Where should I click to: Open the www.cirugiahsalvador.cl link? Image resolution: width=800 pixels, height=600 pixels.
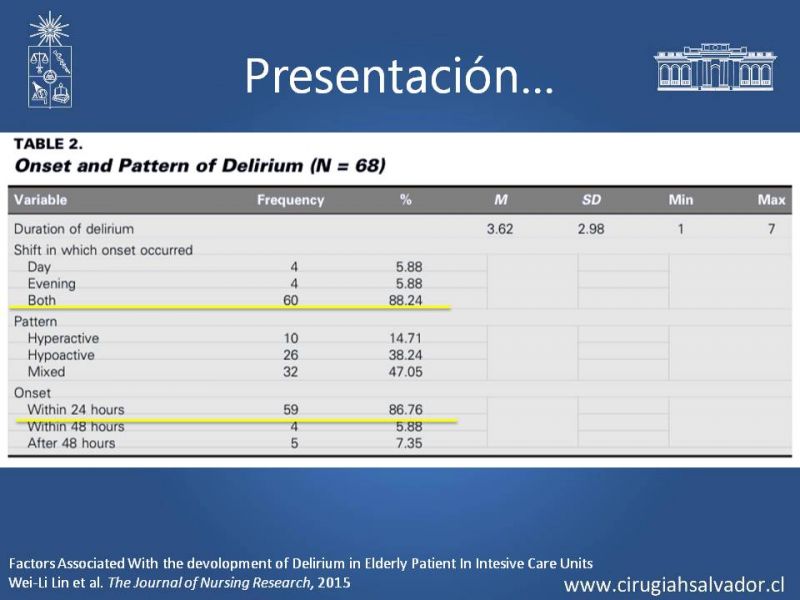point(674,585)
